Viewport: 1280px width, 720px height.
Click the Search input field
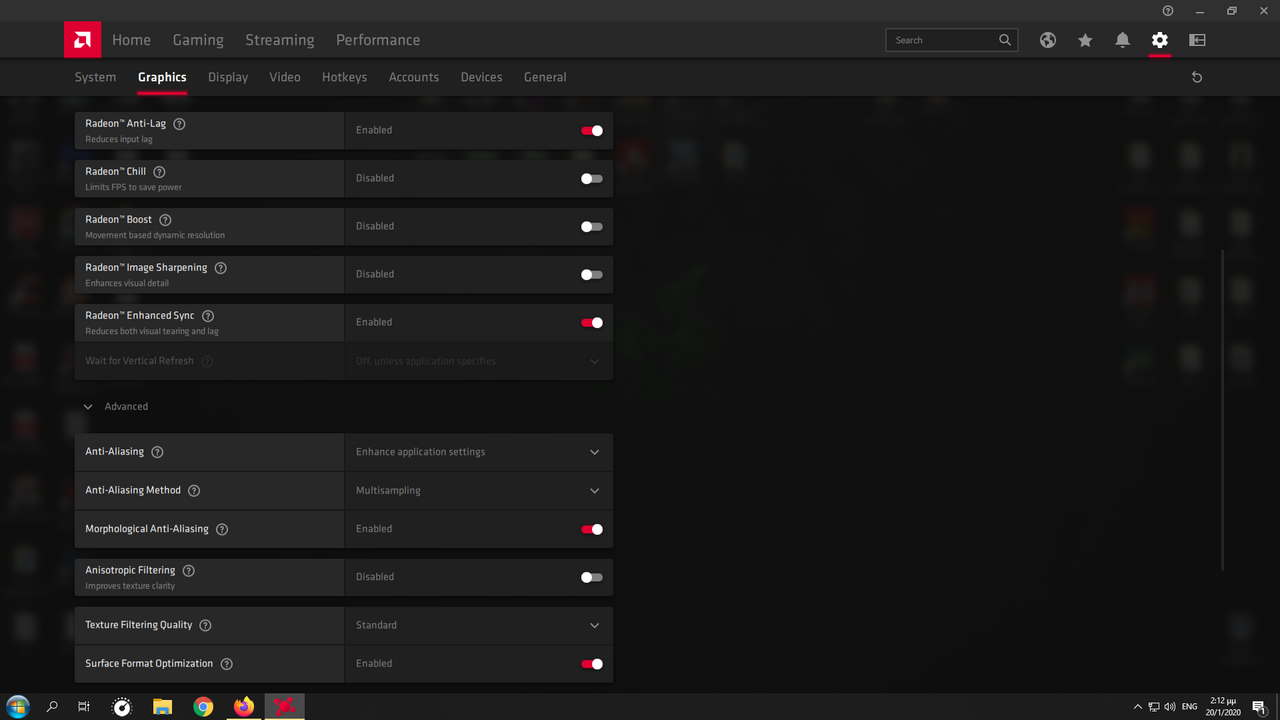coord(952,40)
